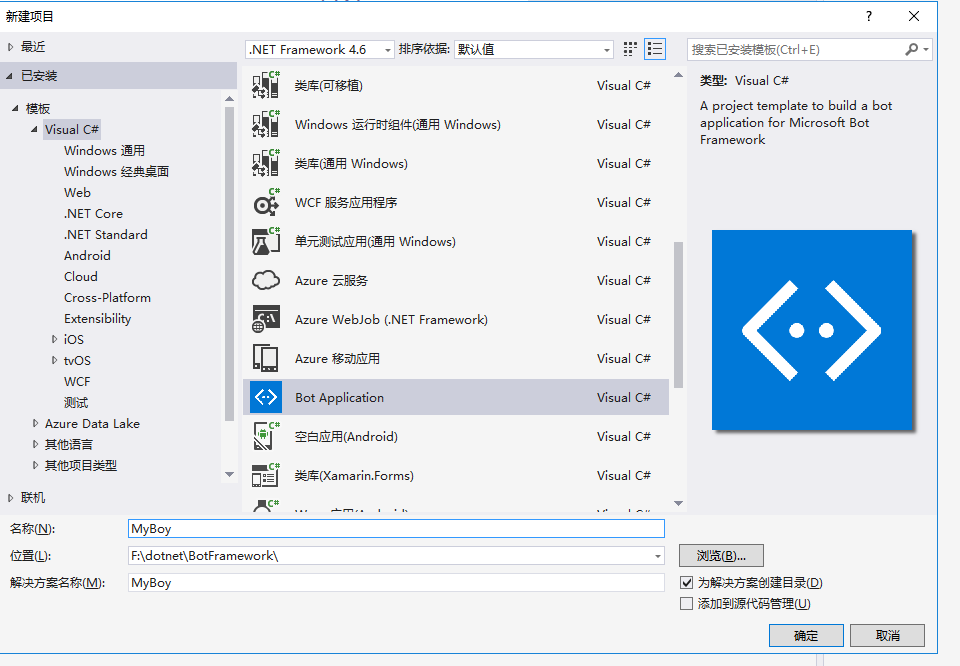
Task: Select the WCF 服务应用程序 row text
Action: pos(346,203)
